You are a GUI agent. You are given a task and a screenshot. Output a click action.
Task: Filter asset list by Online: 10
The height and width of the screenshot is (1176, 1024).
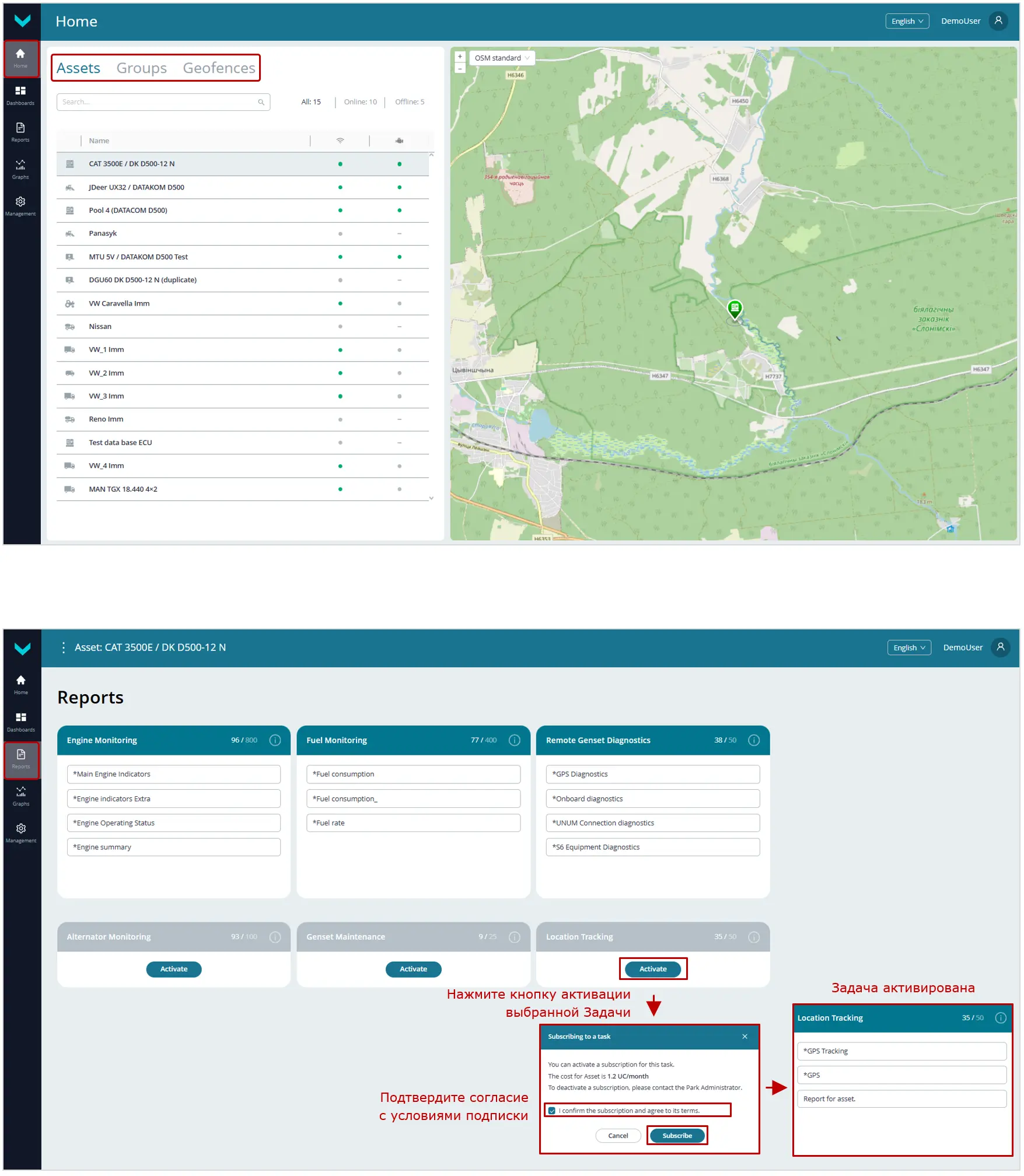tap(360, 102)
